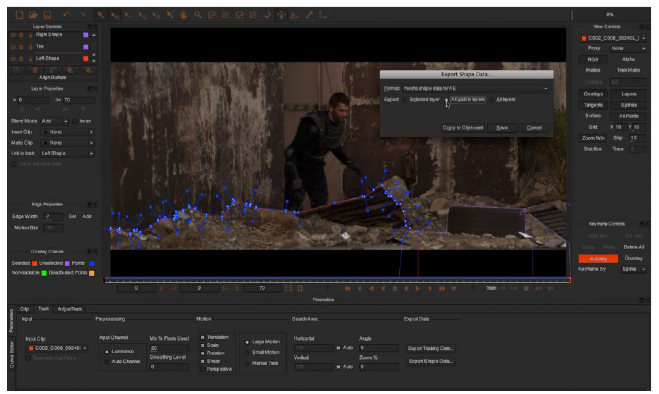
Task: Click the Export Shape Data button
Action: [x=430, y=361]
